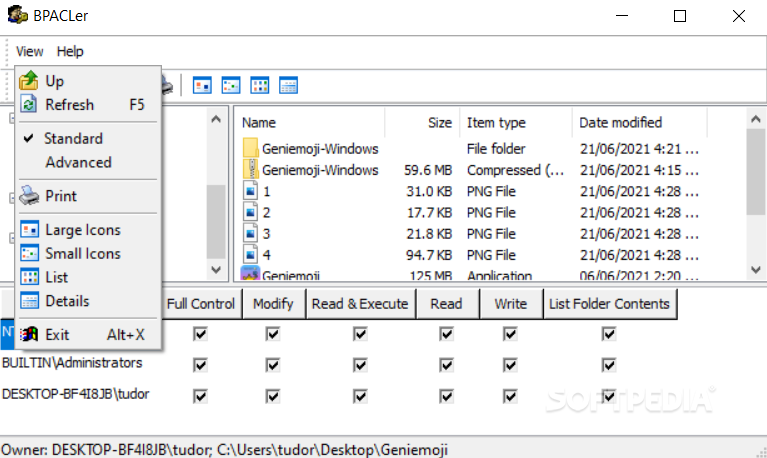
Task: Select the BUILTIN\Administrators account row
Action: point(72,363)
